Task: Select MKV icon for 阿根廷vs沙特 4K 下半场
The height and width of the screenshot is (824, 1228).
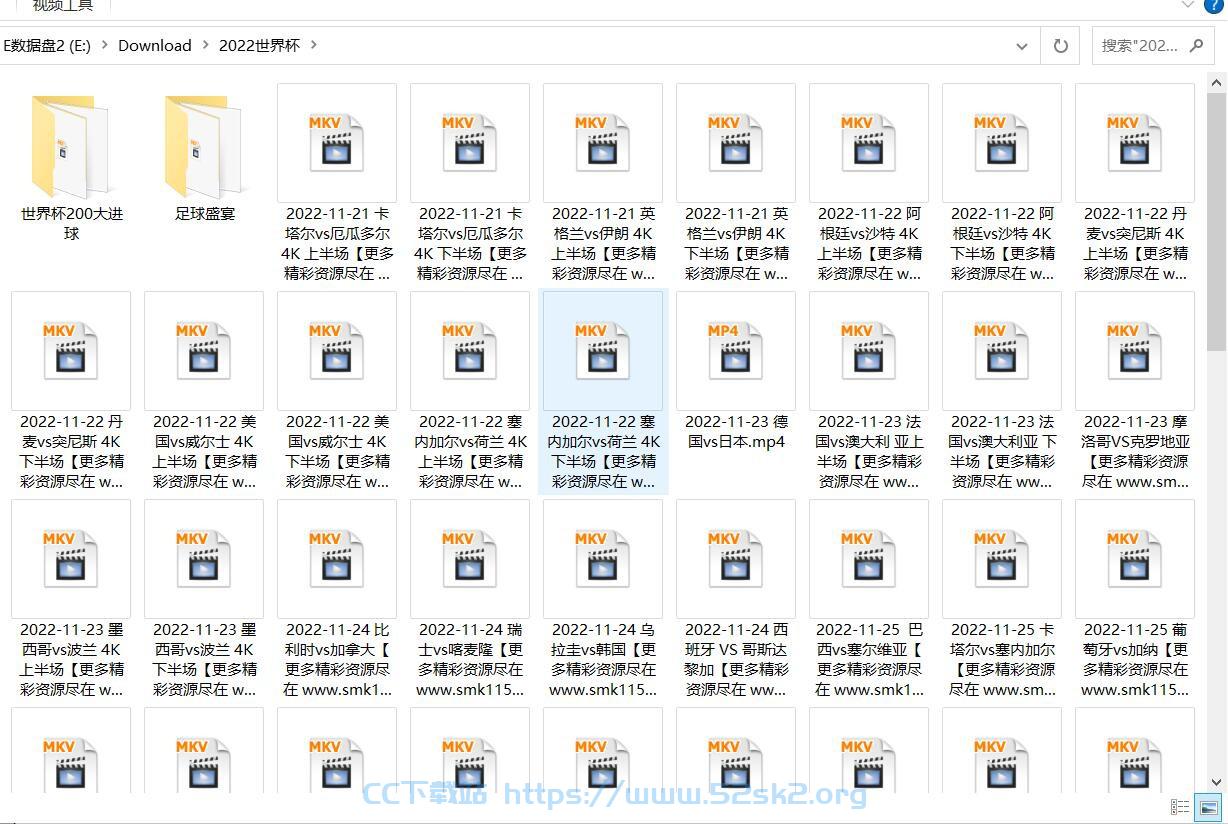Action: click(1002, 143)
